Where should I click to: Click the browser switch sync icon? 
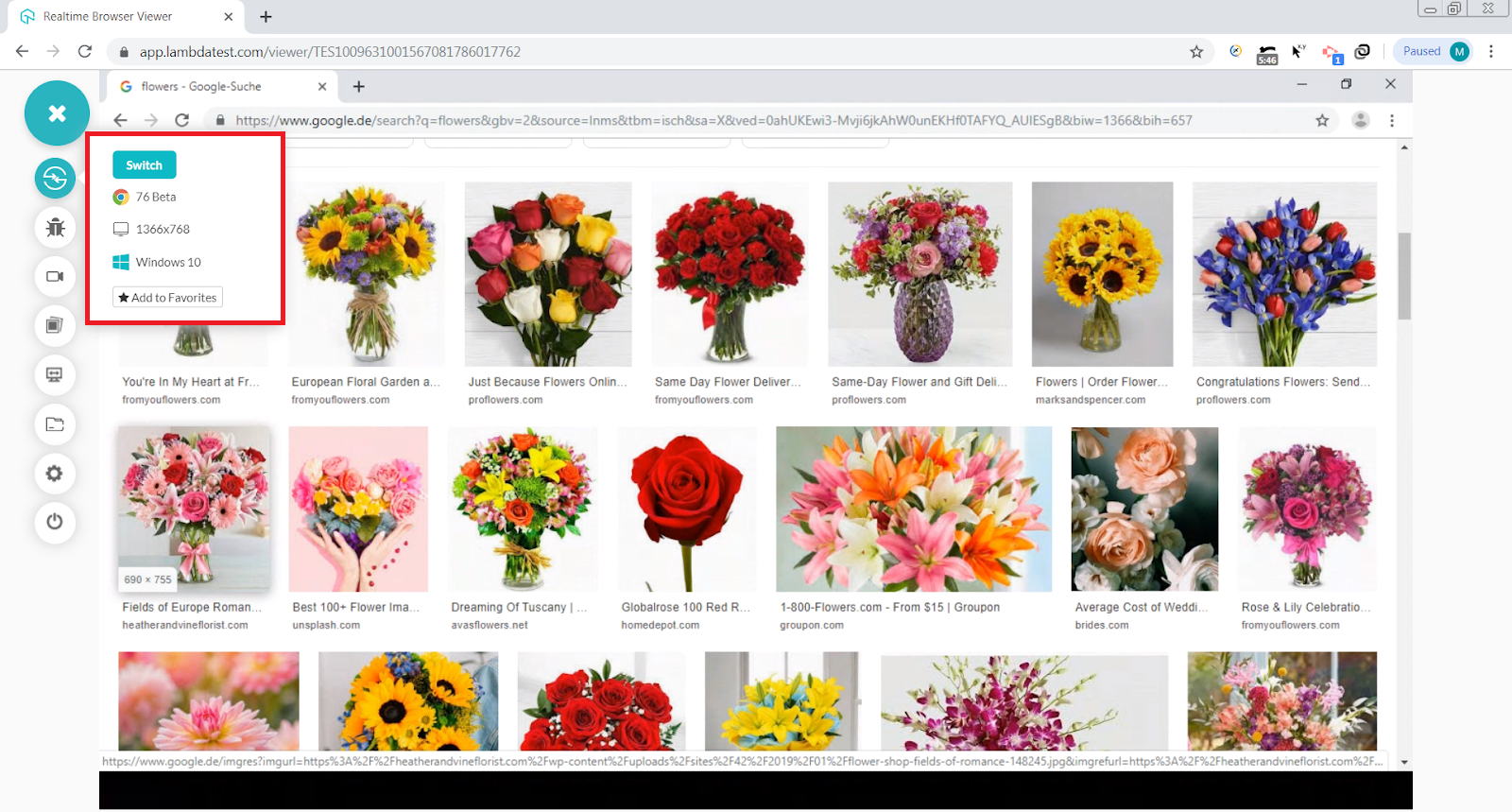click(x=55, y=178)
